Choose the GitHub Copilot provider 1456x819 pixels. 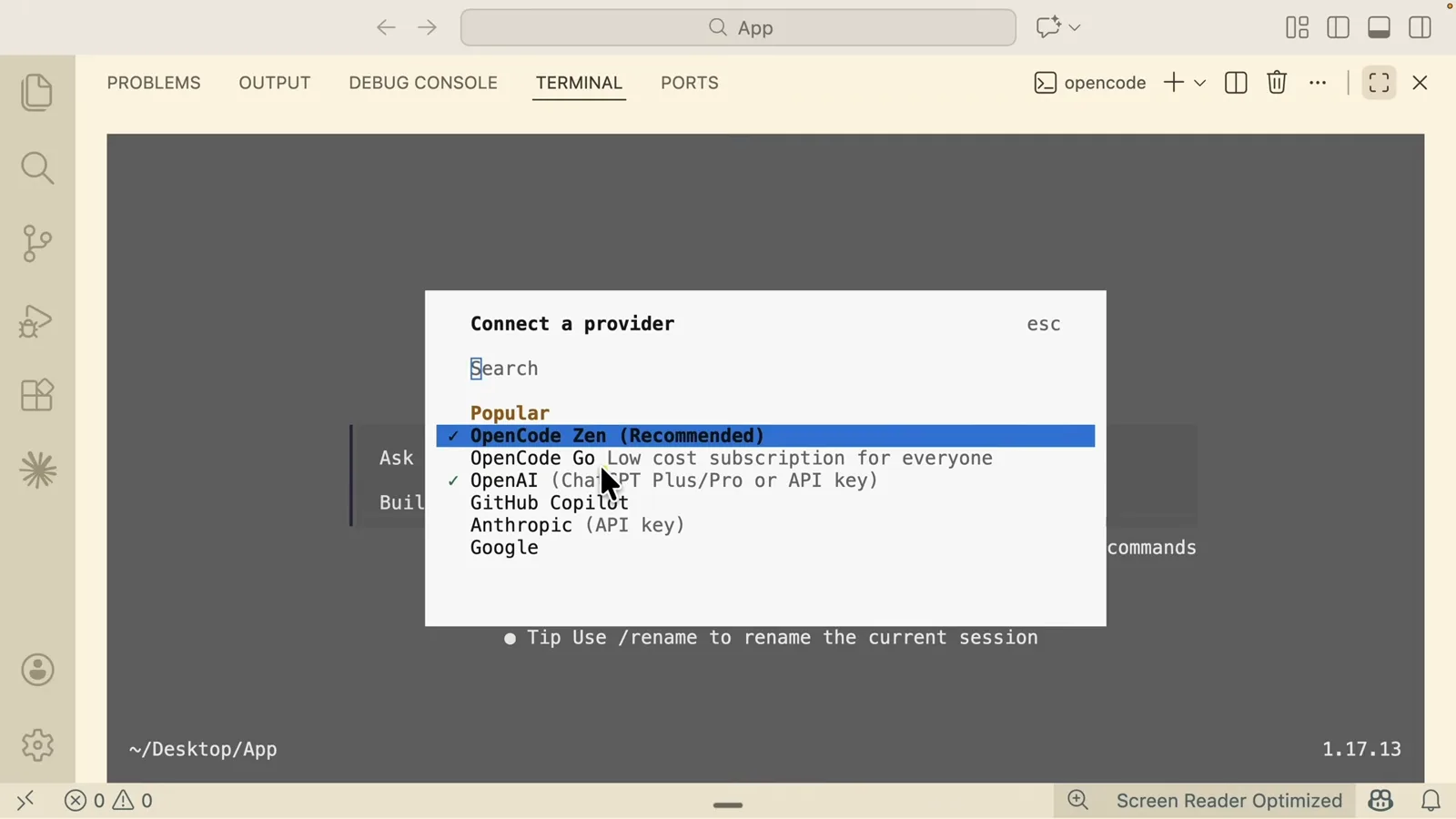coord(765,503)
